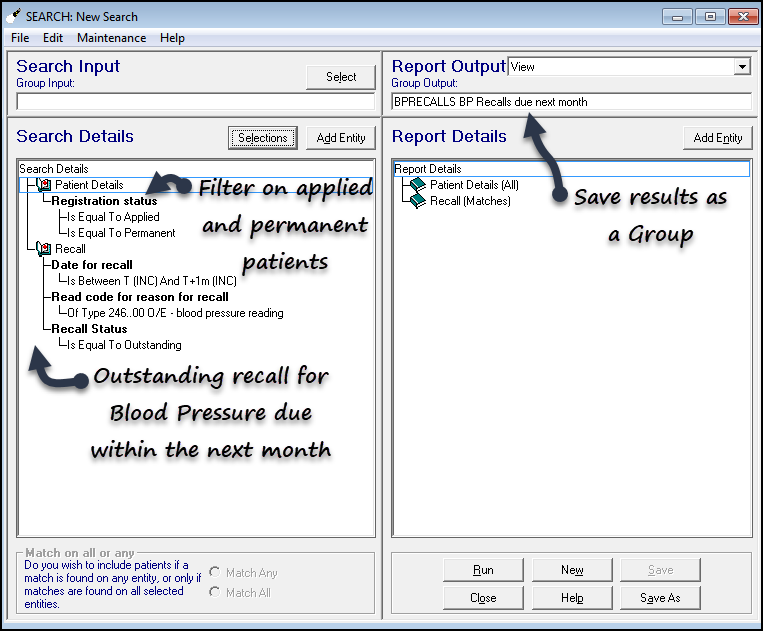Select the Read code for reason for recall item
The width and height of the screenshot is (763, 631).
(x=140, y=297)
